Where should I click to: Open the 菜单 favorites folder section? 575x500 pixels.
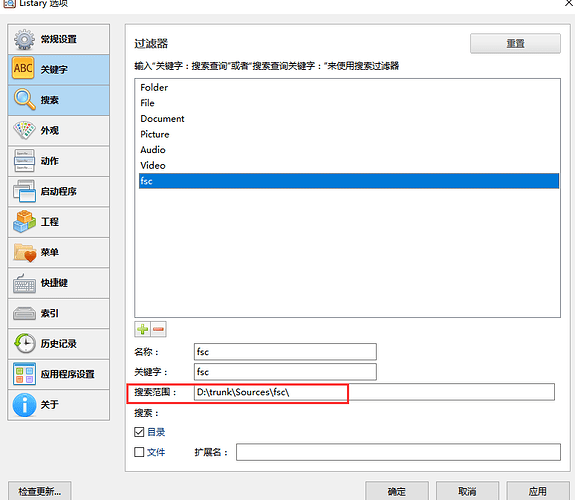tap(59, 252)
